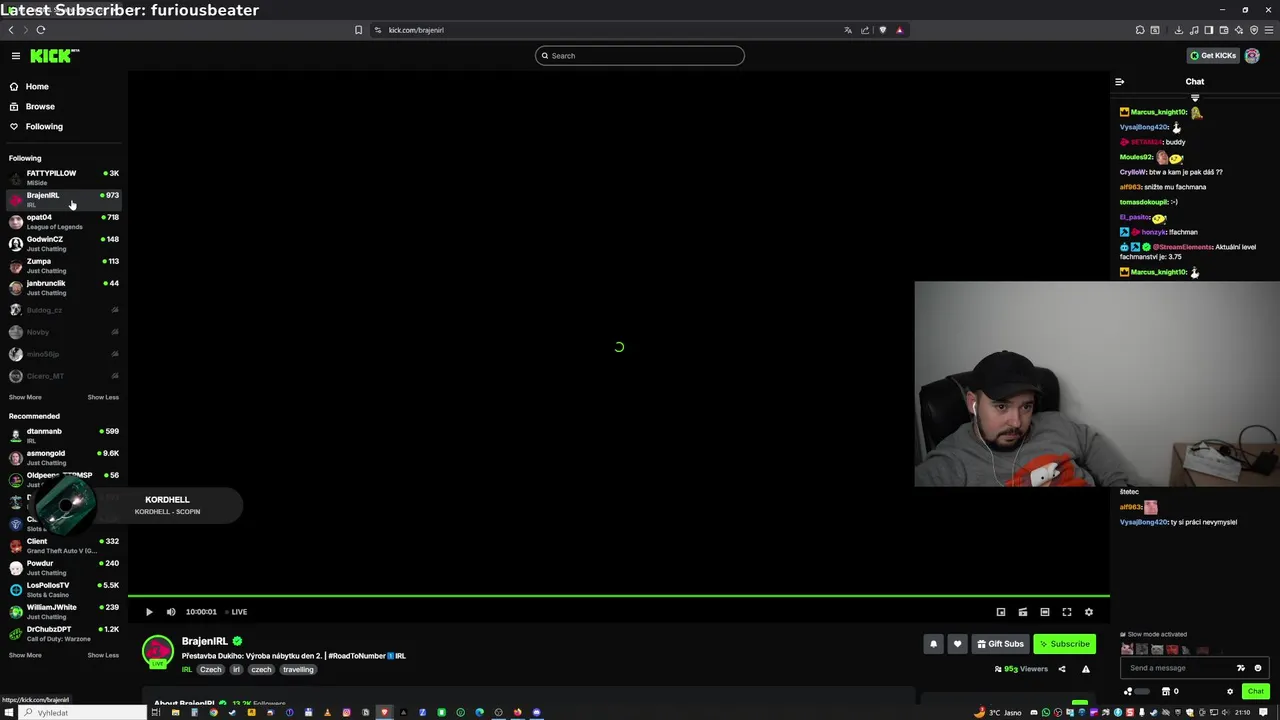This screenshot has width=1280, height=720.
Task: Toggle theater mode in player controls
Action: (1045, 612)
